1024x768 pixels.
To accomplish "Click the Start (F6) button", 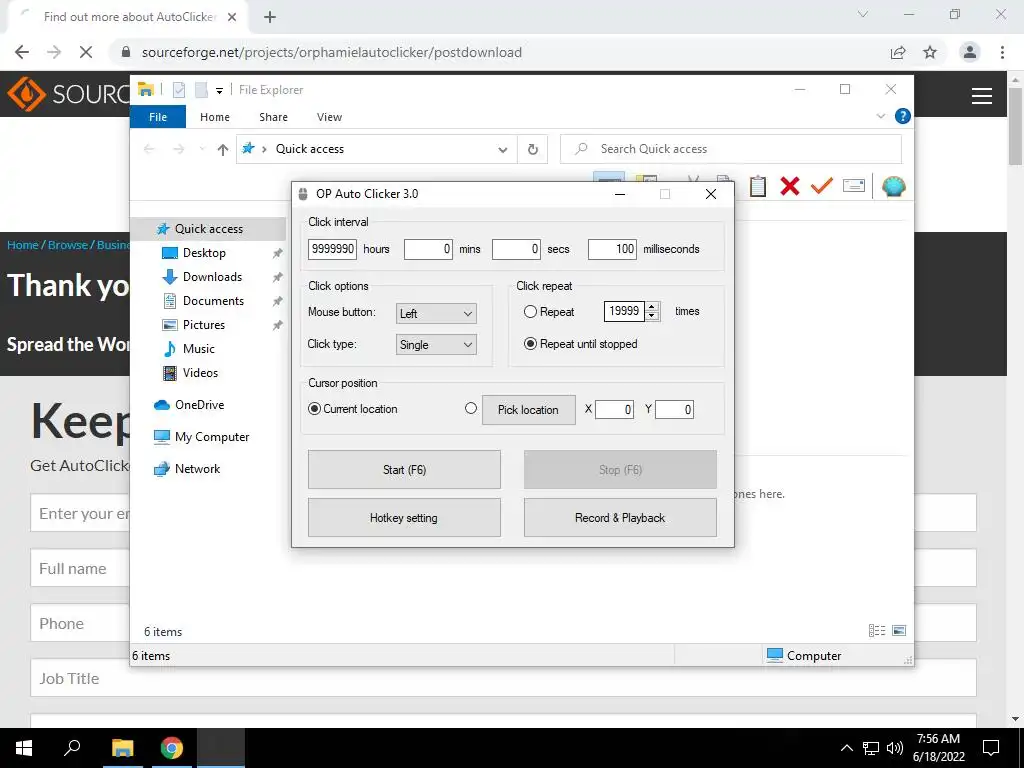I will 404,470.
